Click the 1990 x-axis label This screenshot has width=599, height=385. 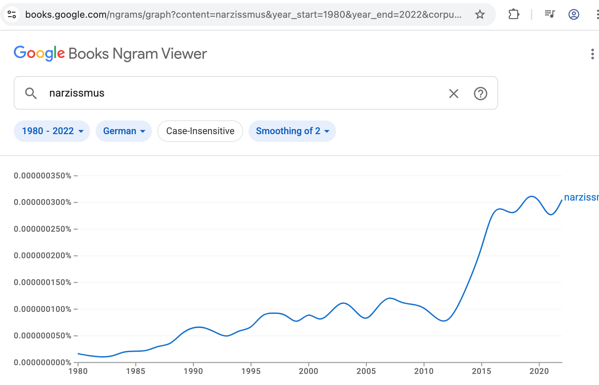(193, 371)
